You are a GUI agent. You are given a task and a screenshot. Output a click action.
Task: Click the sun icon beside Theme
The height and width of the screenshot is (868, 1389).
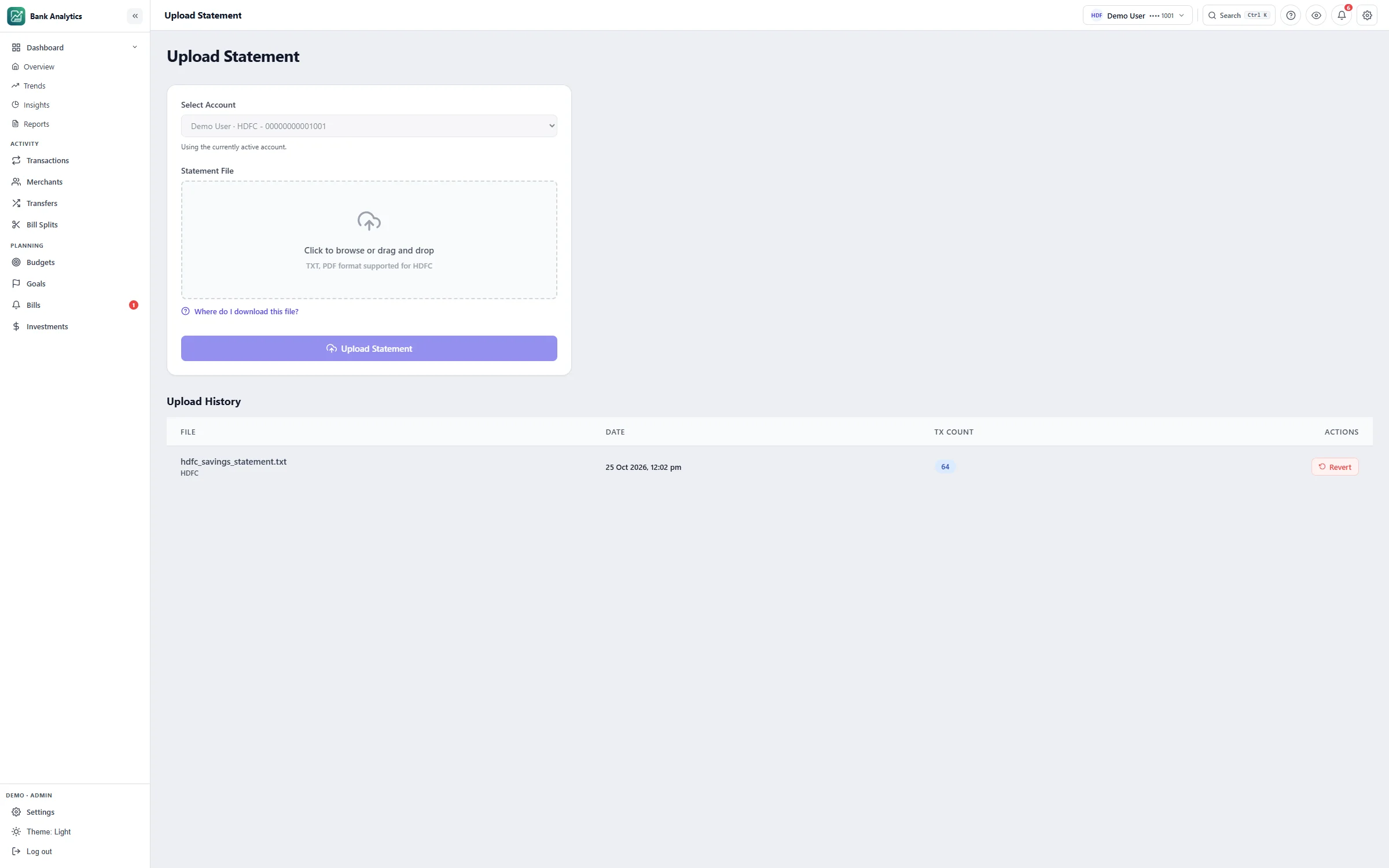16,832
